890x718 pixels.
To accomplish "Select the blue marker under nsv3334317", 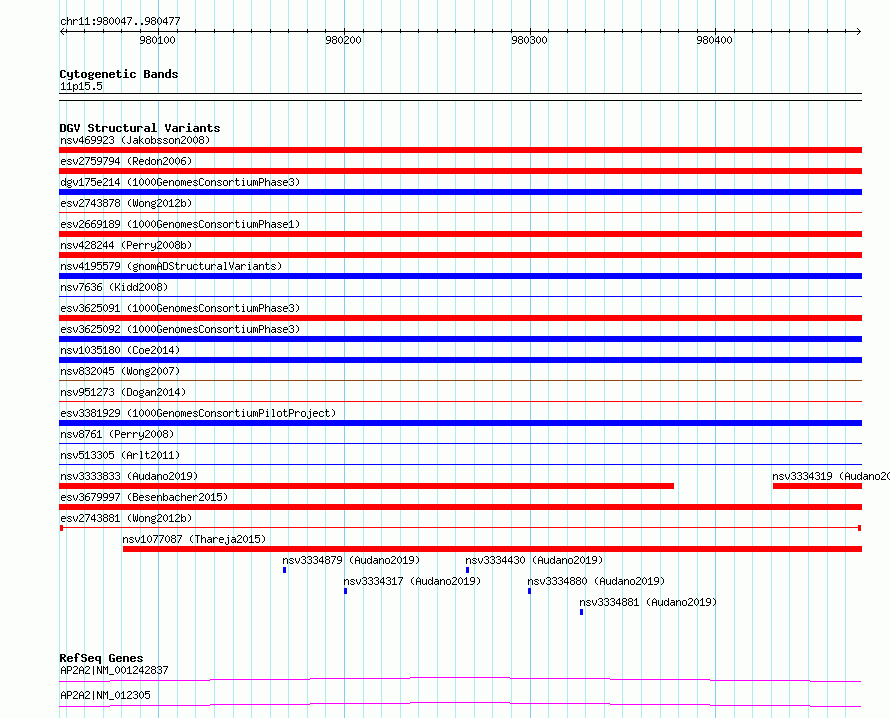I will pyautogui.click(x=345, y=591).
